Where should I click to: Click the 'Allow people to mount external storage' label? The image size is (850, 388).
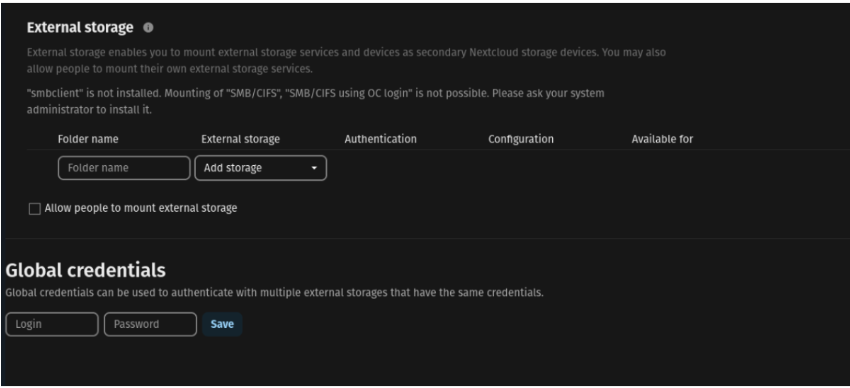(x=141, y=208)
